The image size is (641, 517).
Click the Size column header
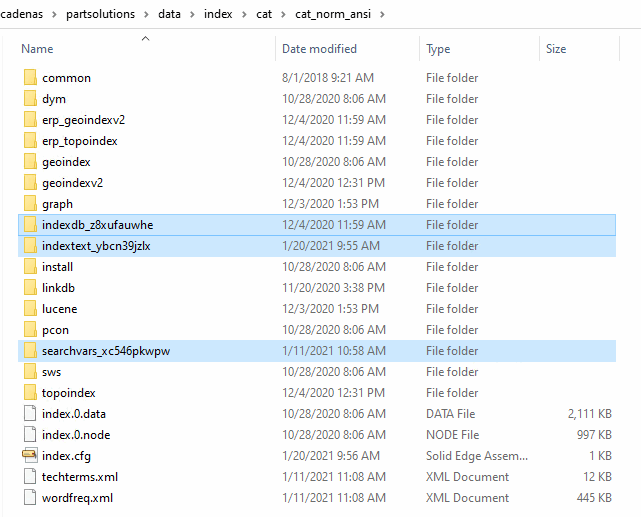tap(556, 49)
